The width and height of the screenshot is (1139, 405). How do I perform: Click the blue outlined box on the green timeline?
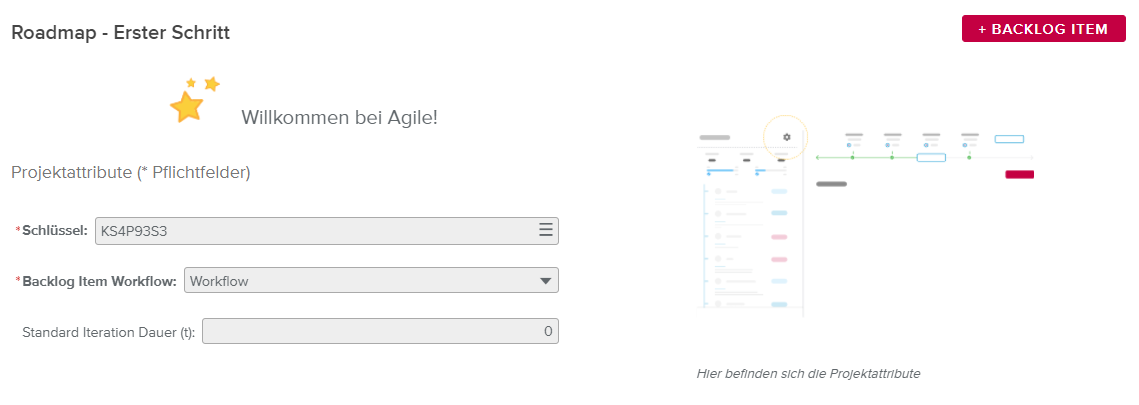[931, 157]
